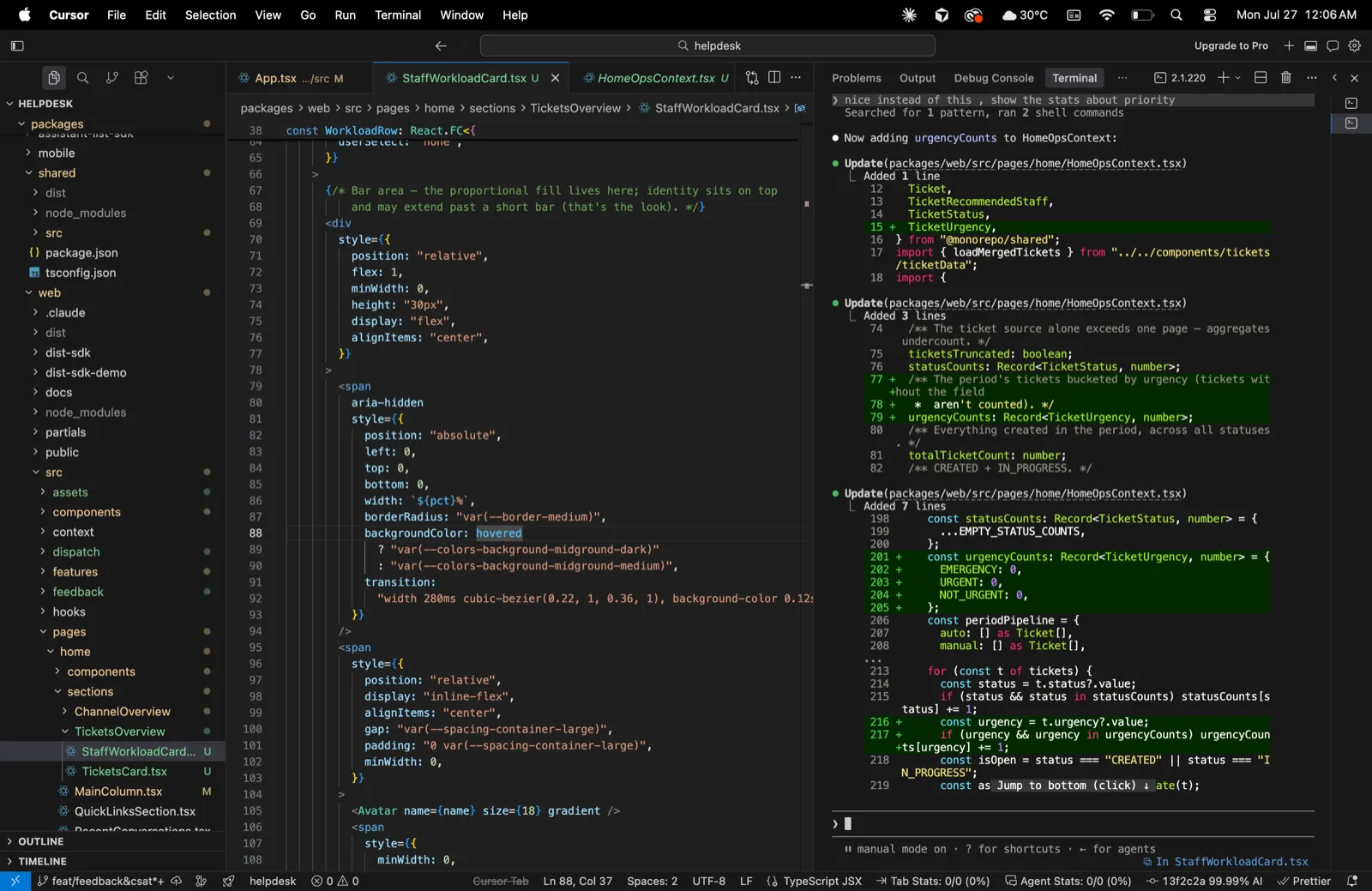Click the terminal prompt input line

click(x=1073, y=824)
